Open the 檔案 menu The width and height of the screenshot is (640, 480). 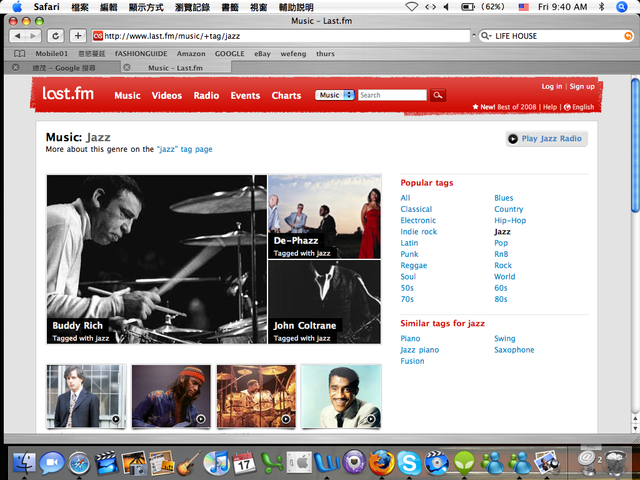coord(80,7)
